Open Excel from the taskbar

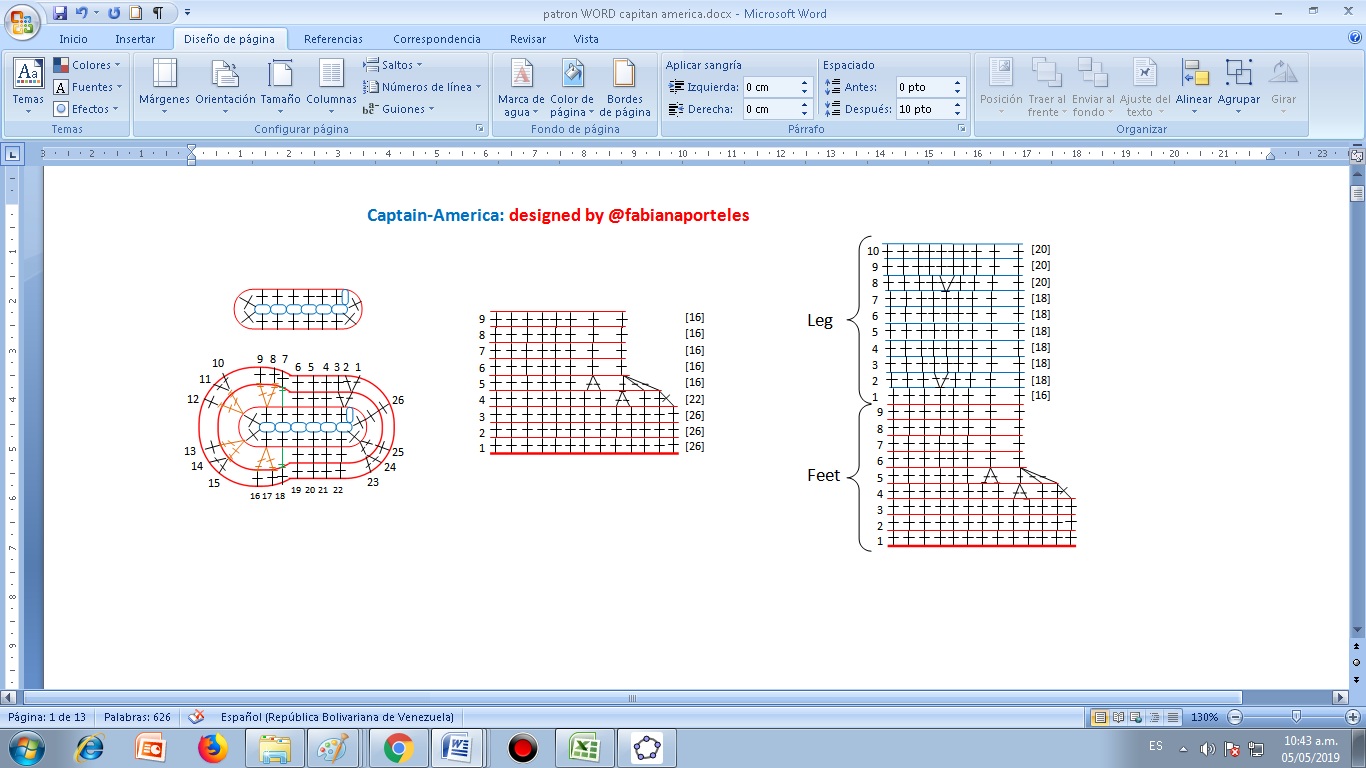point(583,748)
